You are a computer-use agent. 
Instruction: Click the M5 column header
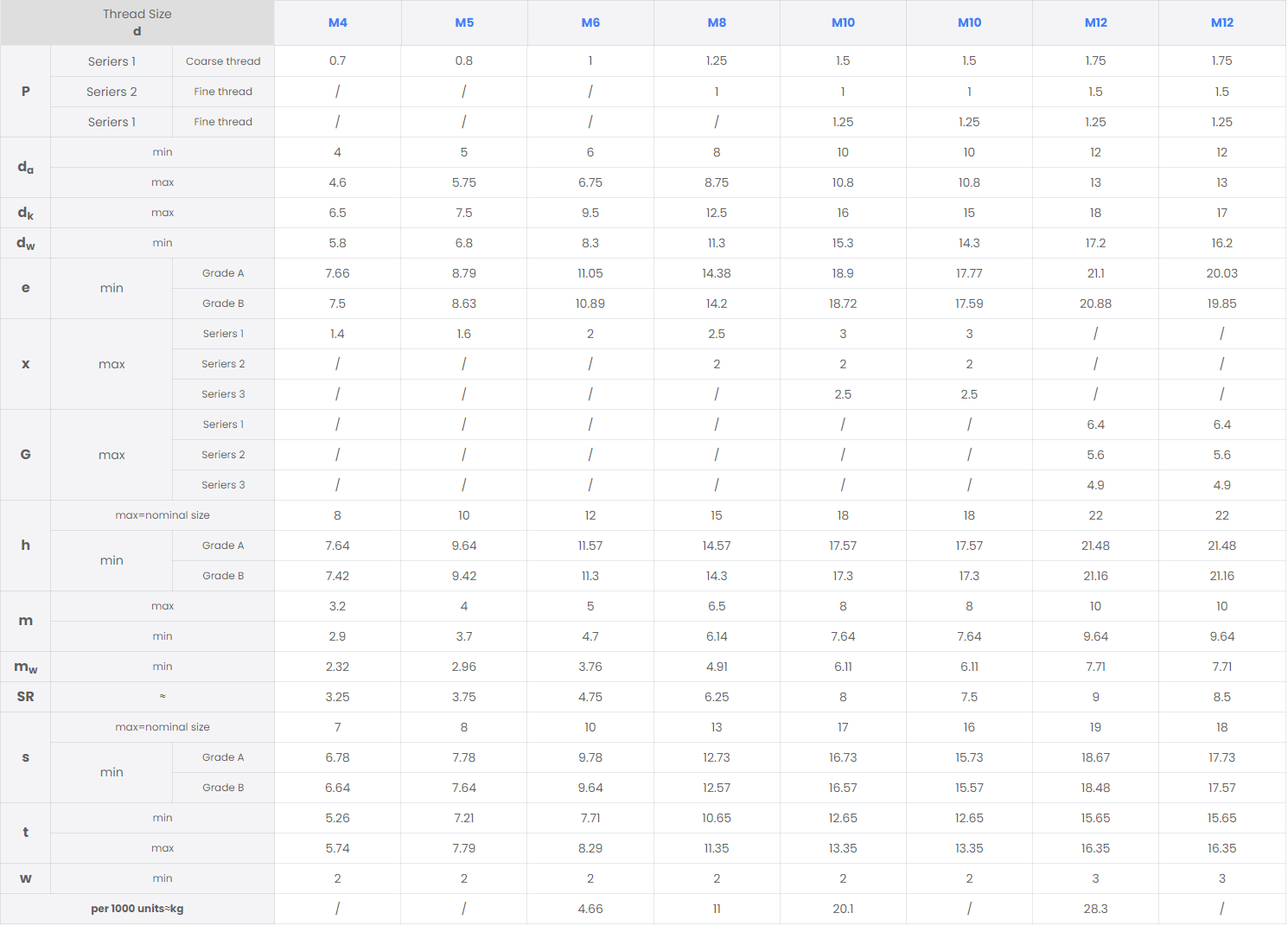click(x=464, y=22)
